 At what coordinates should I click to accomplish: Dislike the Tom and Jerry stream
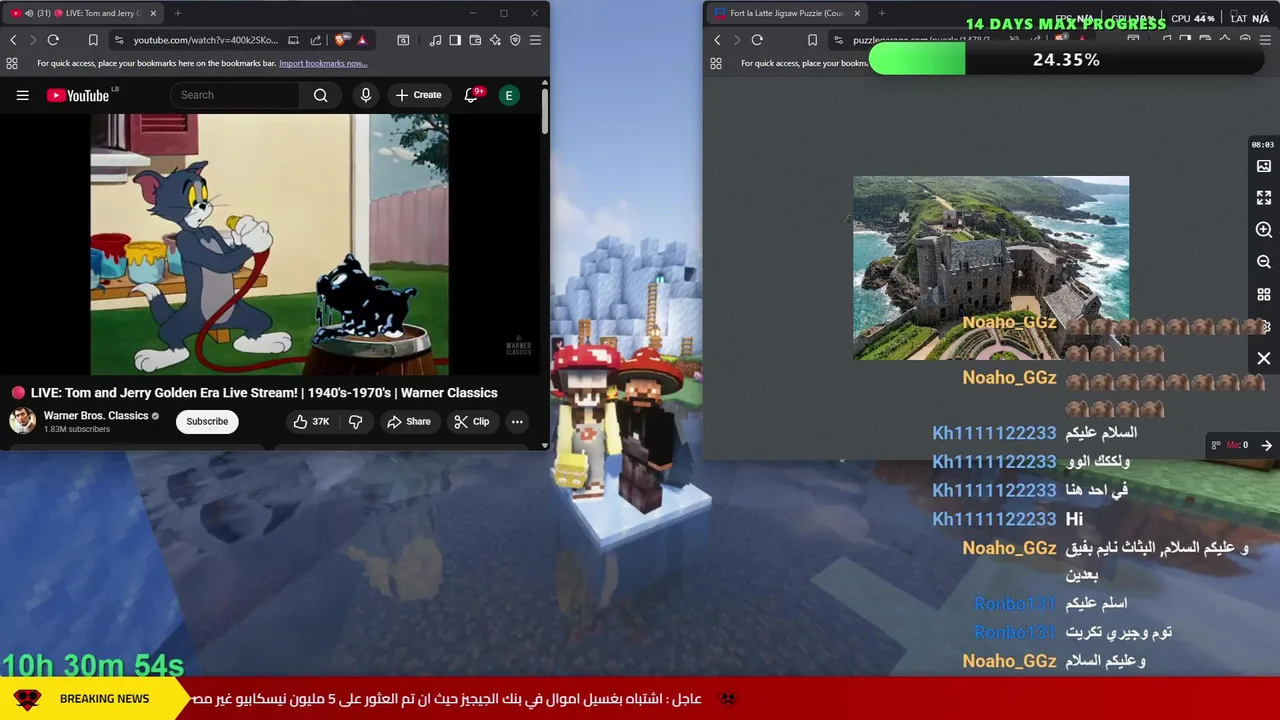[355, 421]
